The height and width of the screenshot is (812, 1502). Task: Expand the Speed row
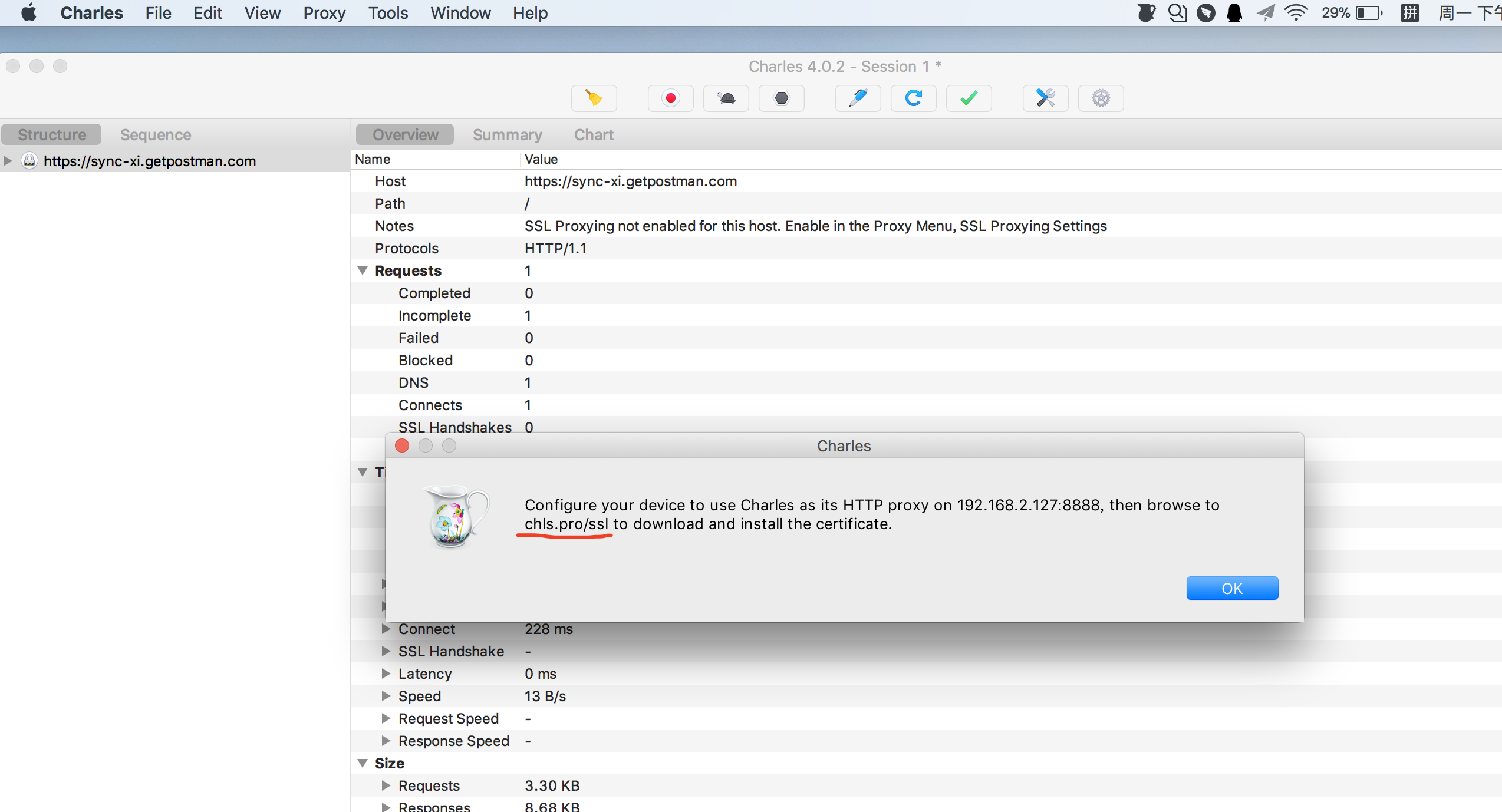click(386, 696)
